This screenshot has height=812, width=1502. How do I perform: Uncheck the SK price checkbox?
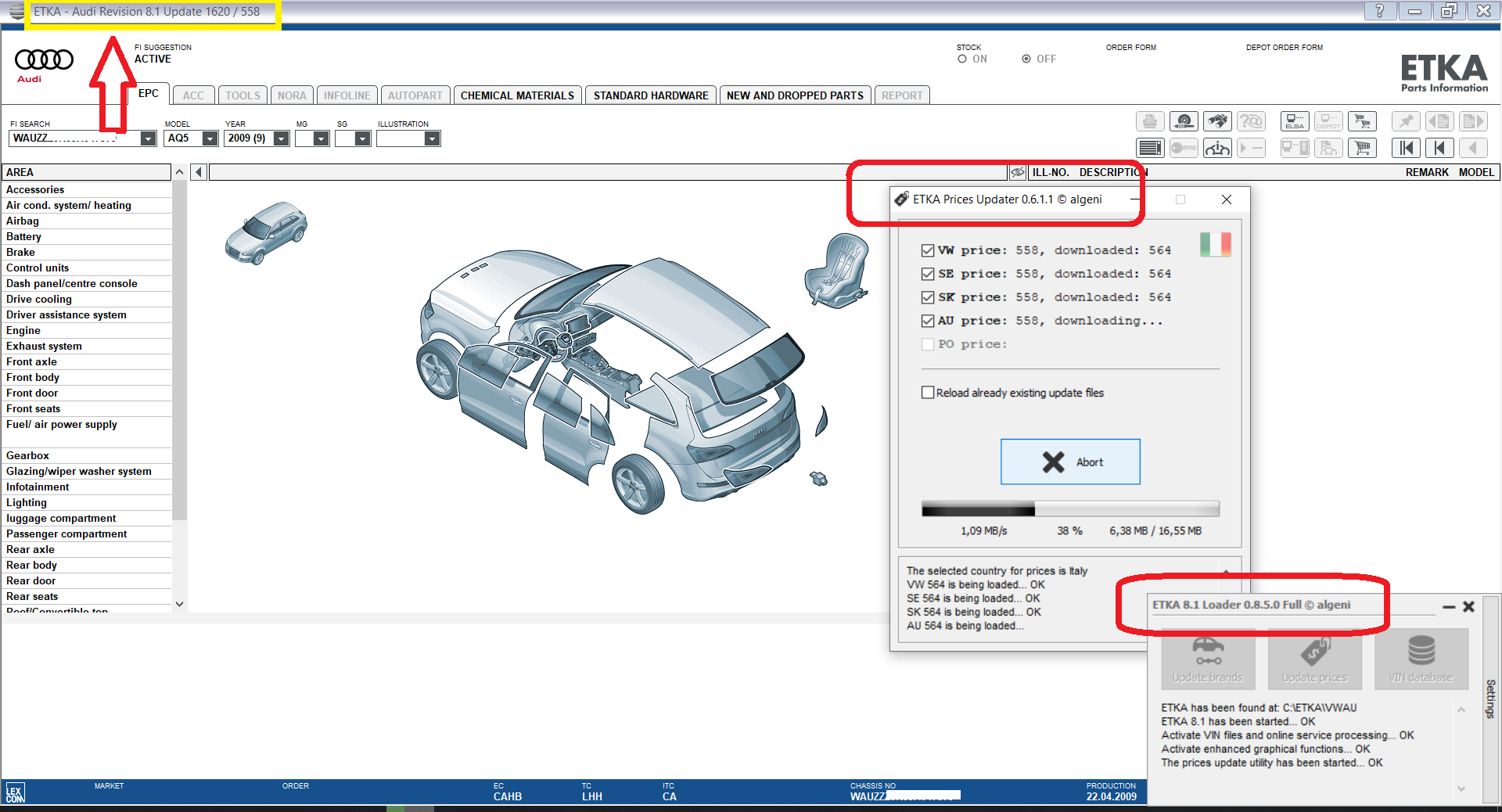tap(928, 297)
